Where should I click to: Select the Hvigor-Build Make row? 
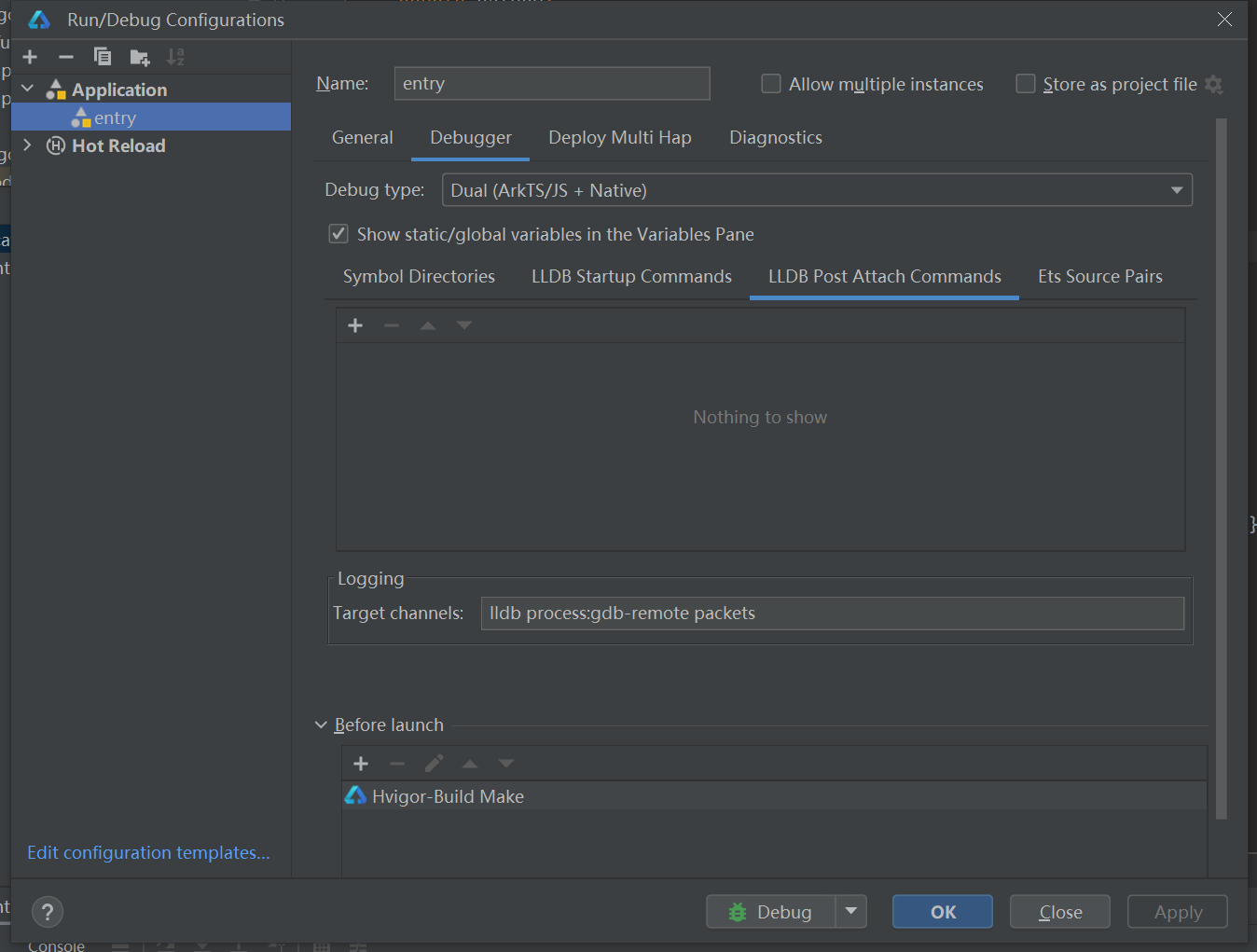click(774, 796)
